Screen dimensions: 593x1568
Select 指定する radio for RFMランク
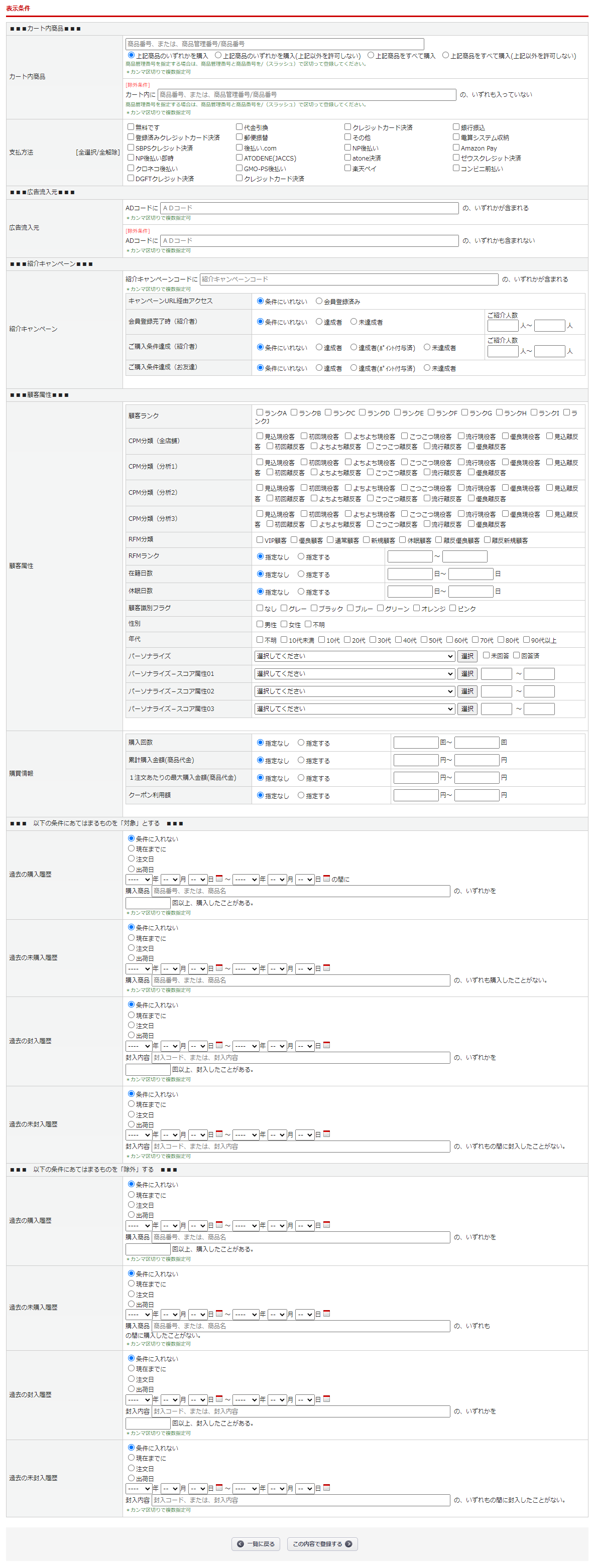(301, 556)
